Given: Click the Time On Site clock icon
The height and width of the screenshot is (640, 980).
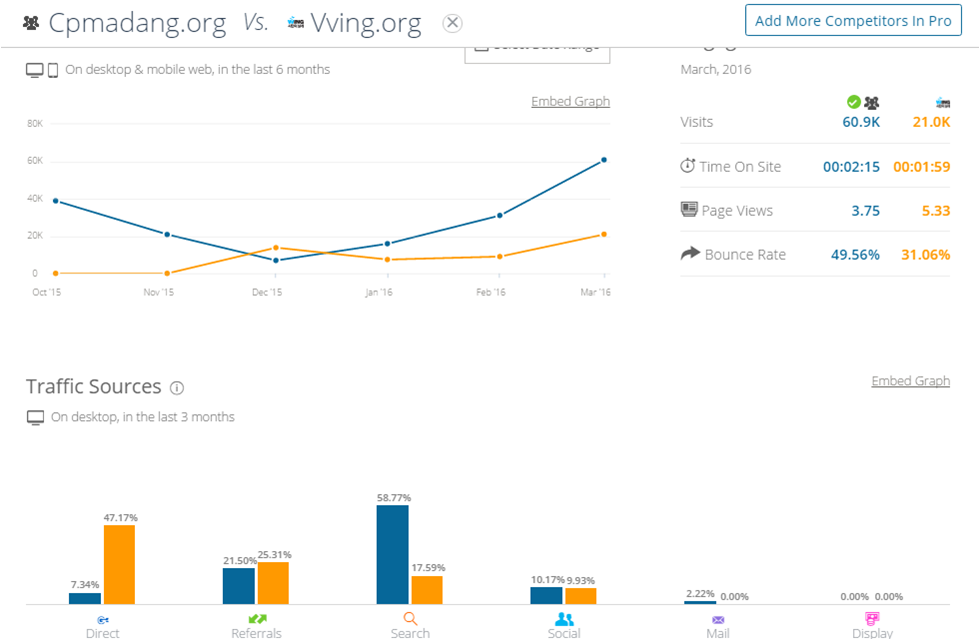Looking at the screenshot, I should [687, 165].
